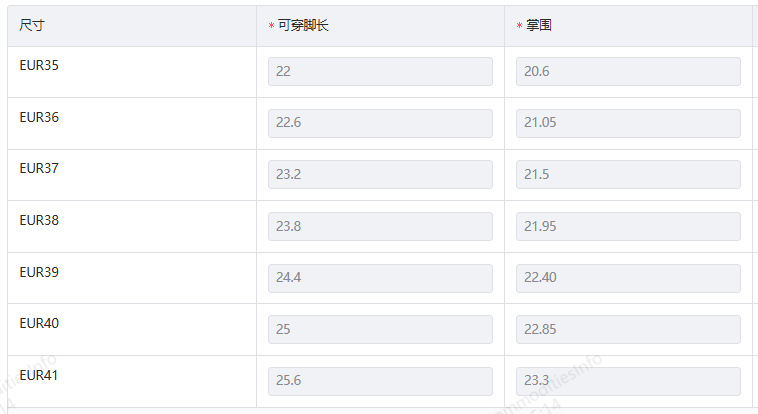Click the EUR38 掌围 field showing 21.95
Viewport: 758px width, 414px height.
pos(628,226)
